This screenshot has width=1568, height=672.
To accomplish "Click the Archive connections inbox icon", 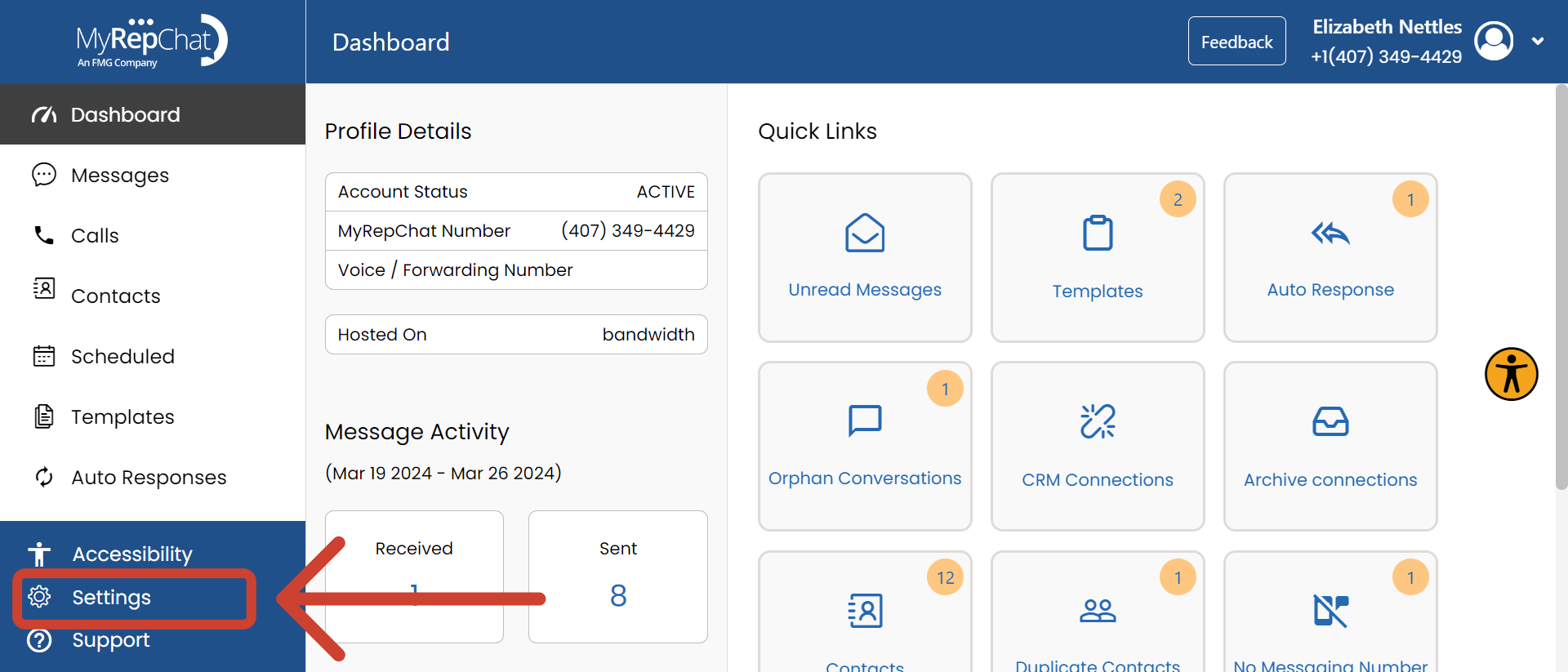I will pos(1330,421).
